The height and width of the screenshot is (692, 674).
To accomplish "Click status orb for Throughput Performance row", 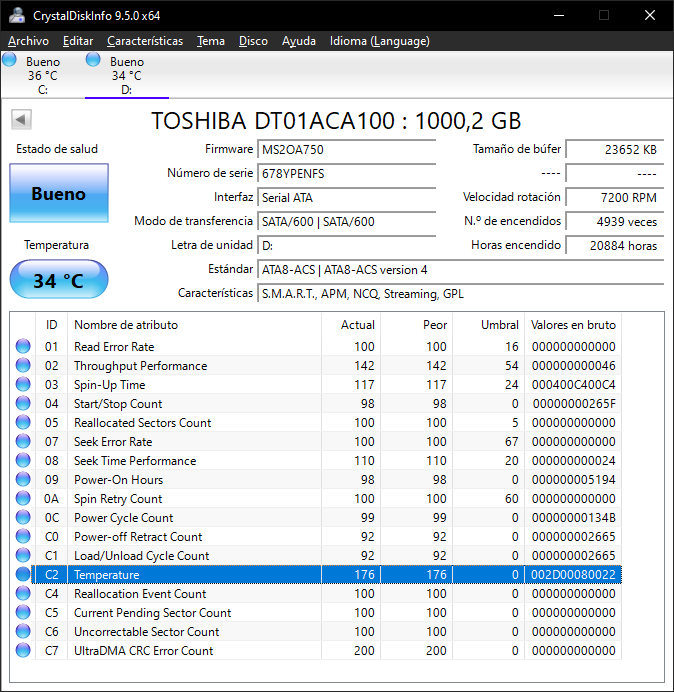I will (23, 365).
